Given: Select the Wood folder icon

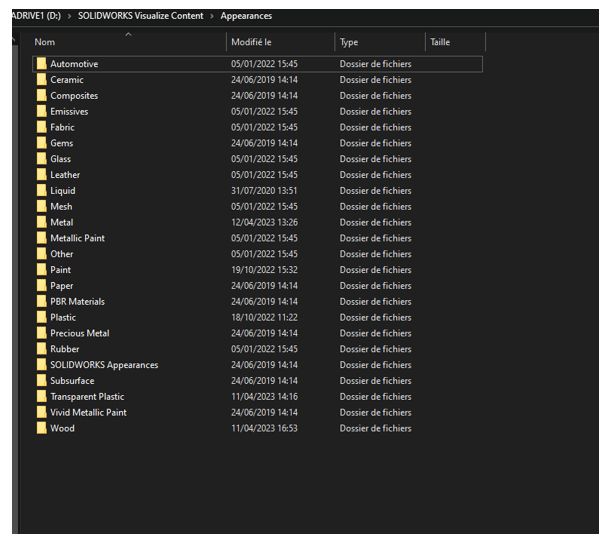Looking at the screenshot, I should tap(42, 428).
